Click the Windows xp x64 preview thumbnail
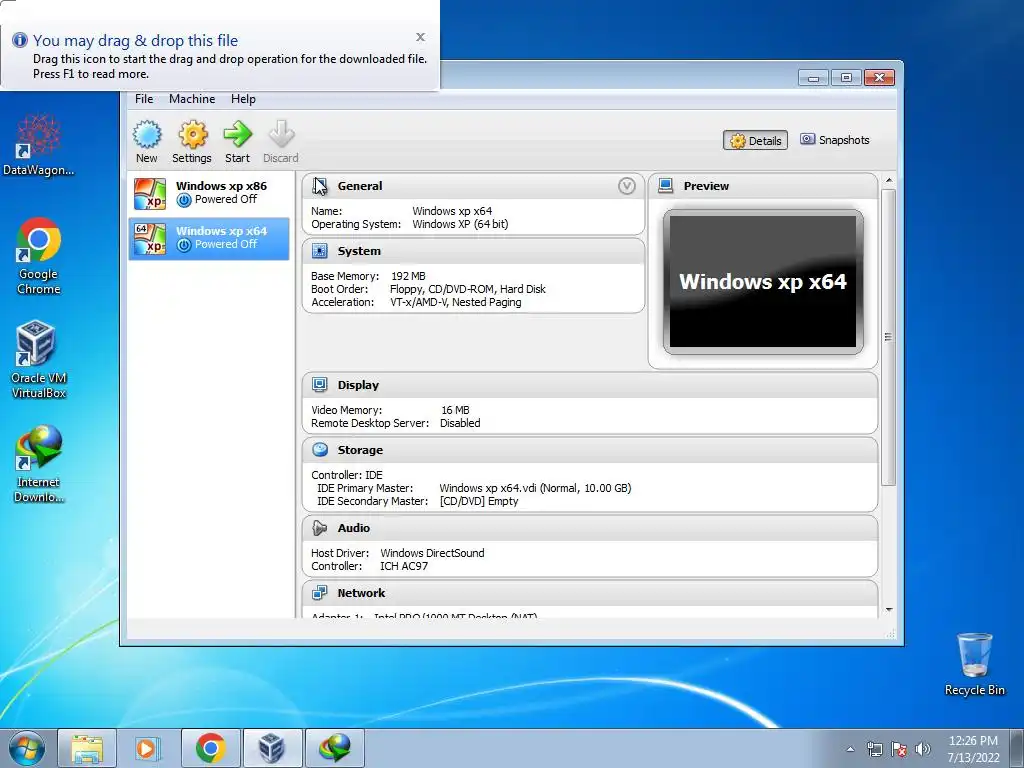The image size is (1024, 768). (763, 281)
